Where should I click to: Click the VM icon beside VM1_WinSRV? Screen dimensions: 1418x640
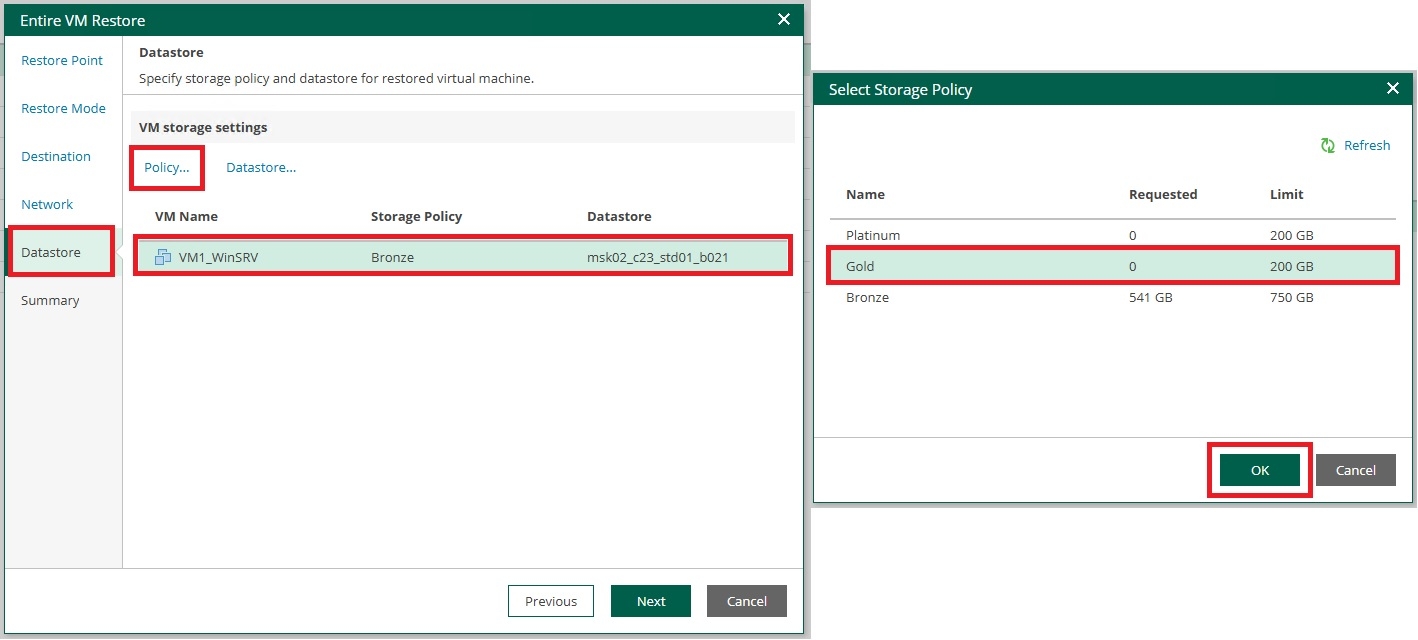point(163,257)
